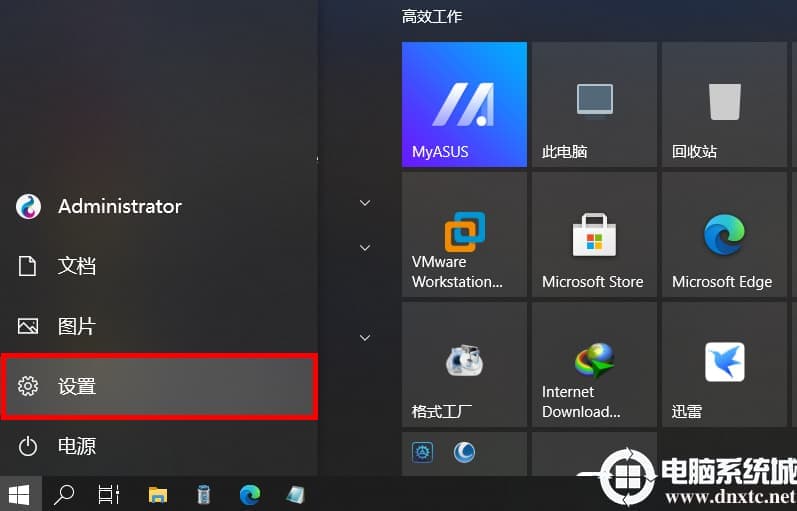Expand the first app list chevron
Image resolution: width=797 pixels, height=511 pixels.
coord(364,203)
